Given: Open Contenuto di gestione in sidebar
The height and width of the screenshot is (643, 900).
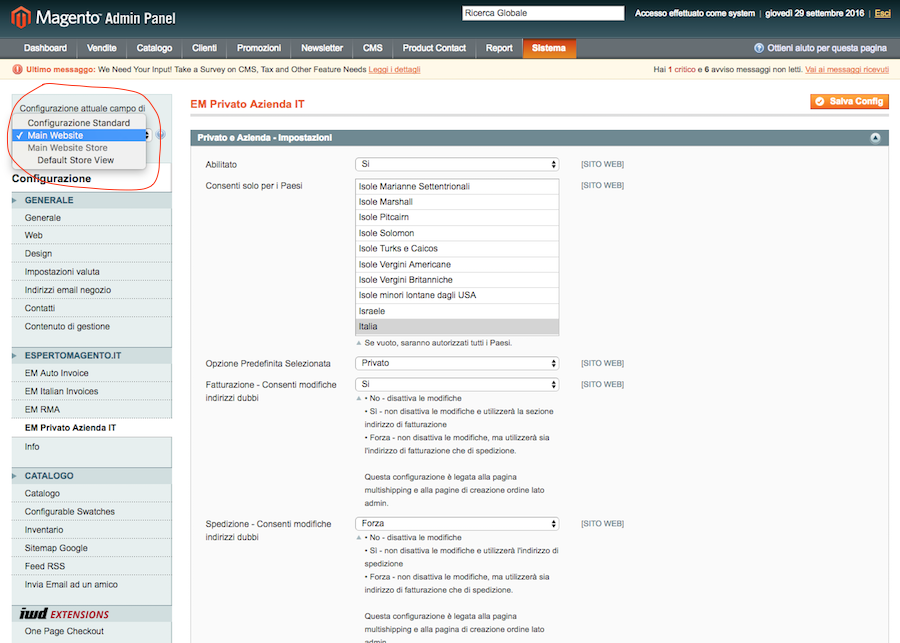Looking at the screenshot, I should tap(67, 327).
